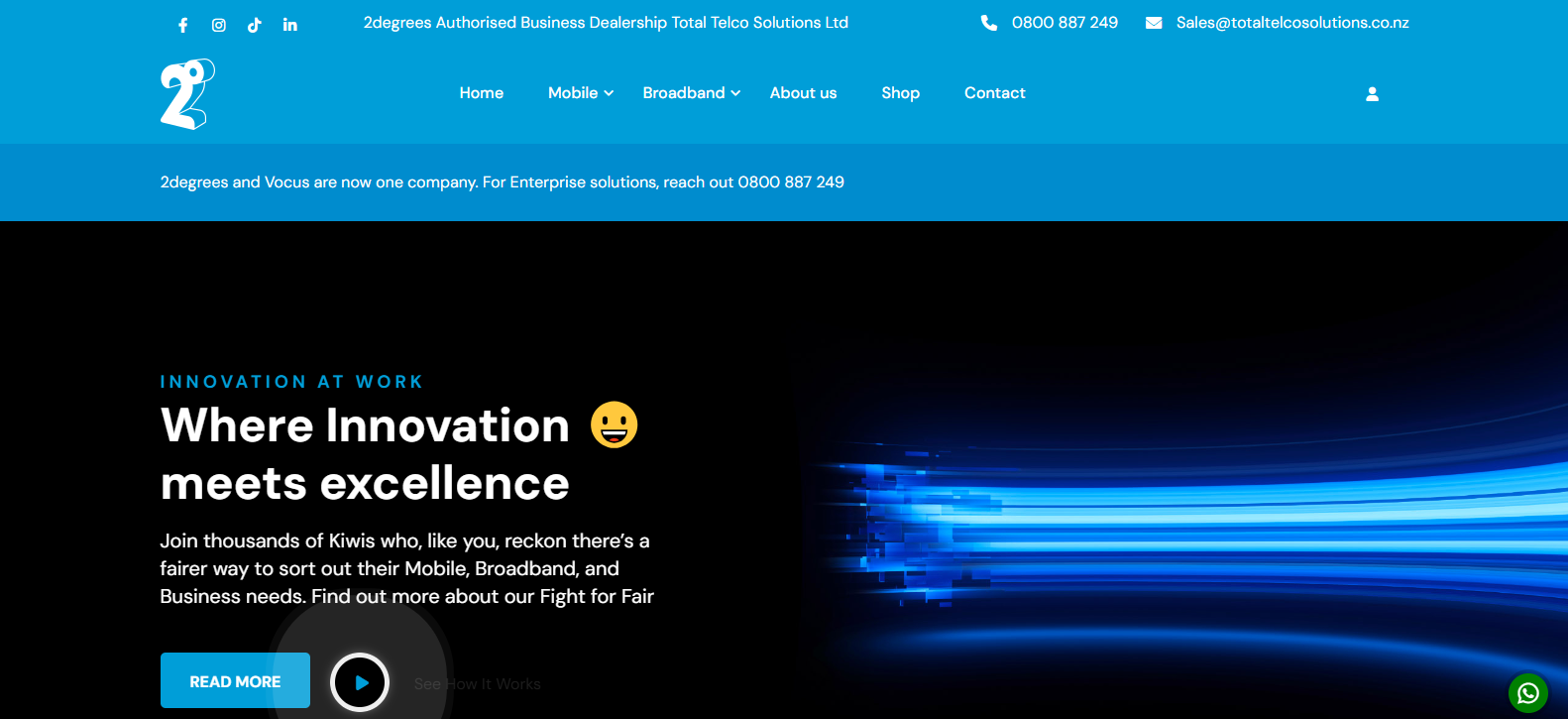Open the Facebook social icon
The width and height of the screenshot is (1568, 719).
(183, 25)
